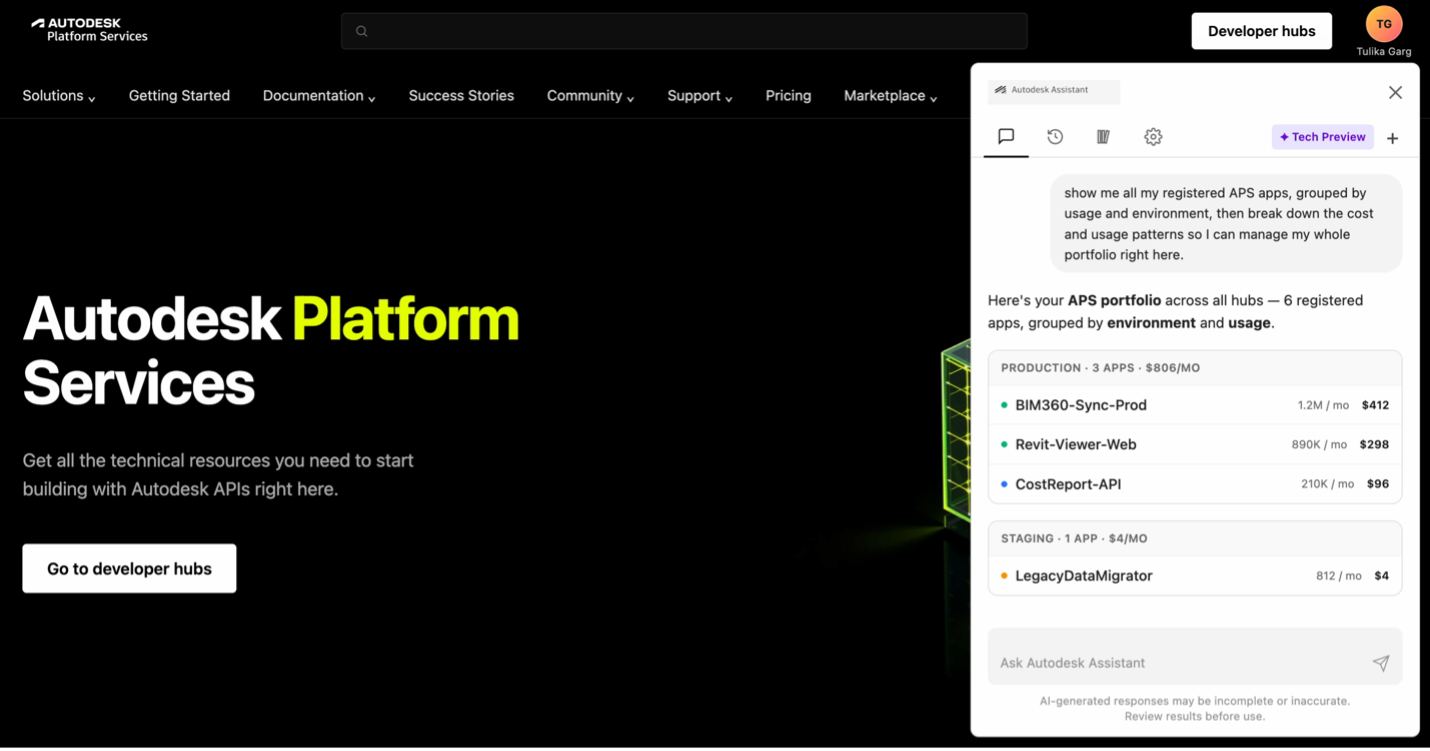This screenshot has width=1430, height=751.
Task: Close the Autodesk Assistant panel
Action: pos(1395,92)
